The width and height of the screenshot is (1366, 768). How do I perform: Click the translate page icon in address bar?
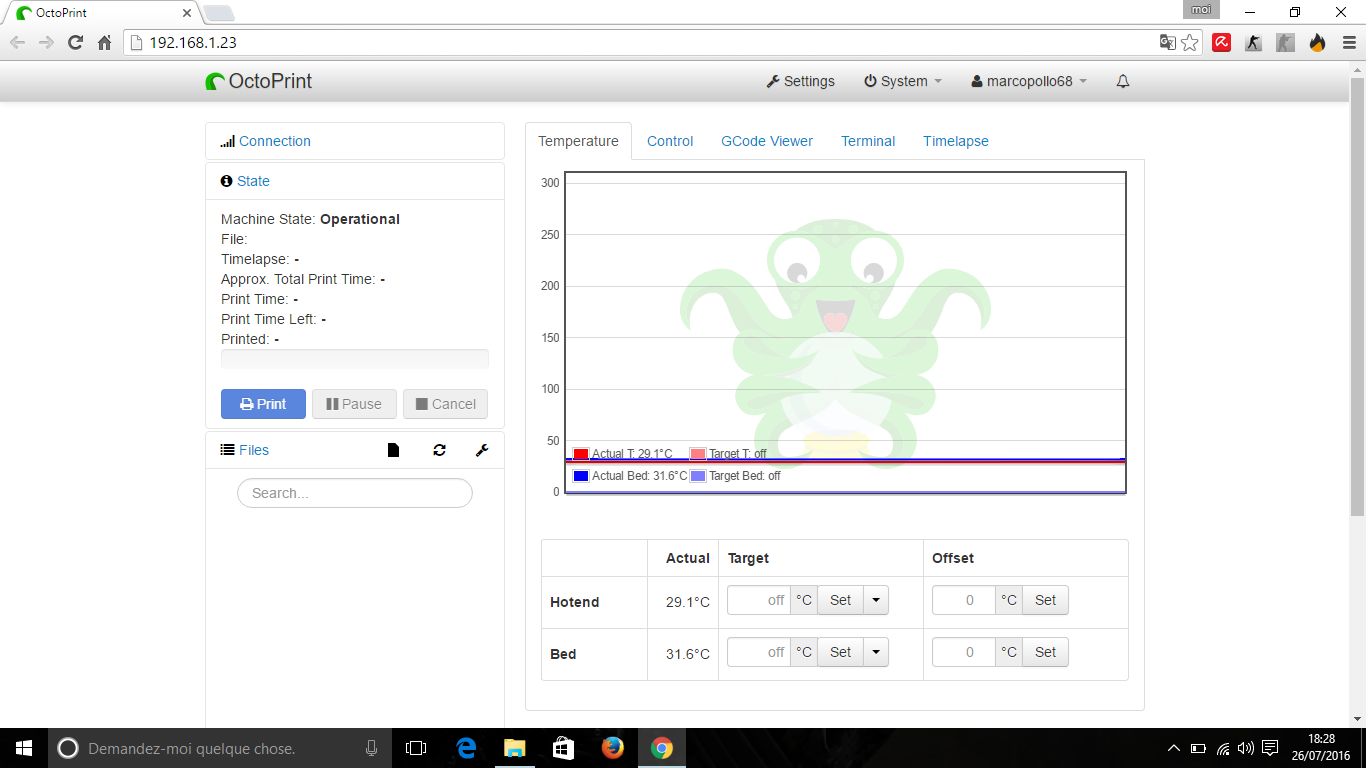tap(1167, 42)
